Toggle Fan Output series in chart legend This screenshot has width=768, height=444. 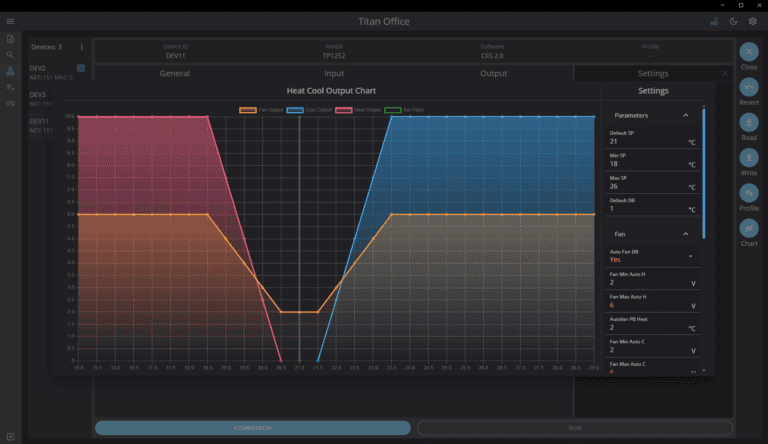[x=261, y=110]
